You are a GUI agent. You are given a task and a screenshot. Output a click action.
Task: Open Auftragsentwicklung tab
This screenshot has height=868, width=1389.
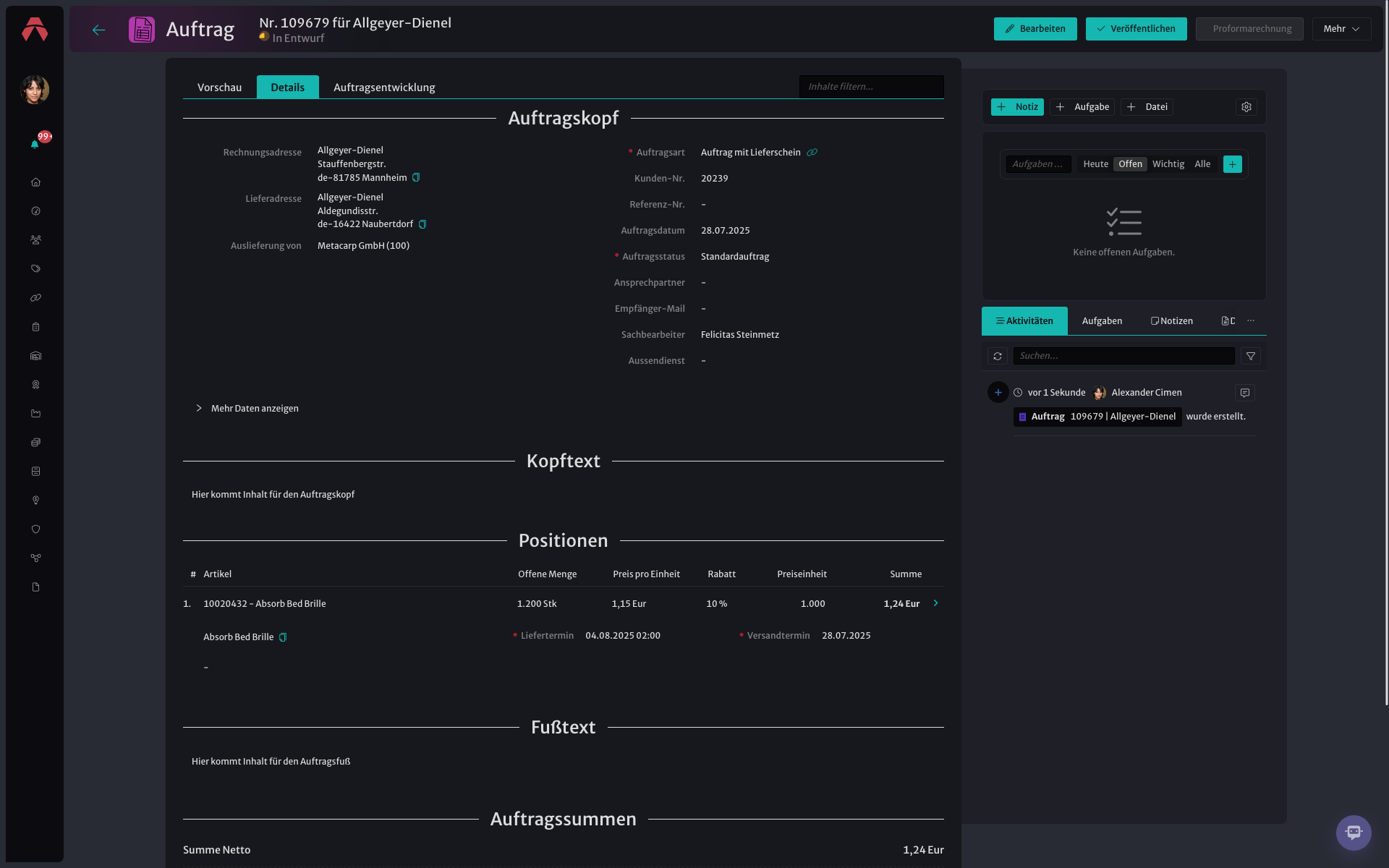pos(384,88)
